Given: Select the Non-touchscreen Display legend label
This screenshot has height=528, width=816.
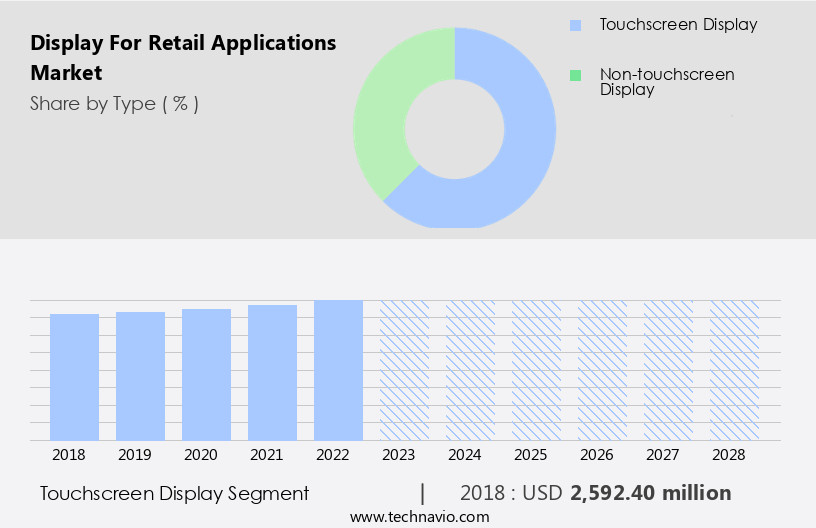Looking at the screenshot, I should click(x=666, y=82).
